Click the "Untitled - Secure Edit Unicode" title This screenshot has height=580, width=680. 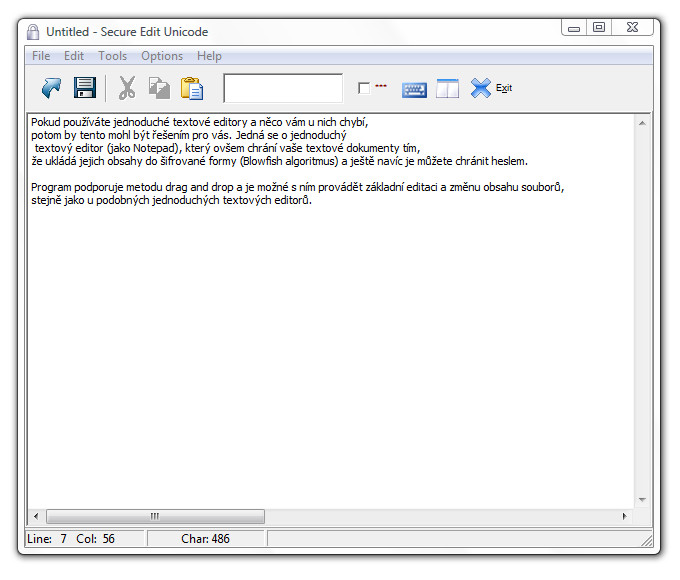coord(127,32)
